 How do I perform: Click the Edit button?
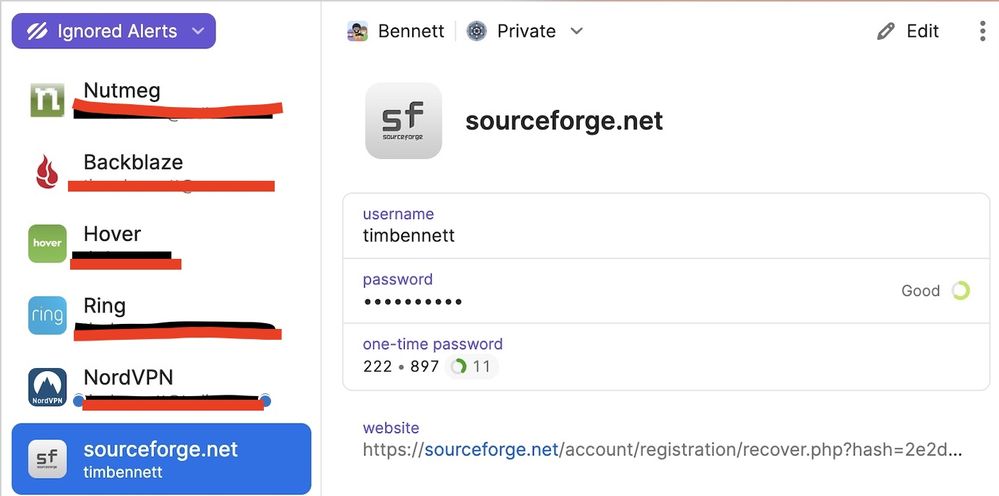coord(908,31)
